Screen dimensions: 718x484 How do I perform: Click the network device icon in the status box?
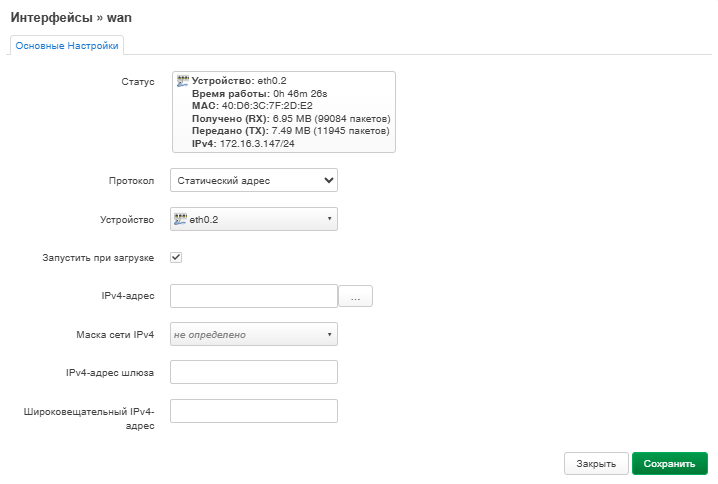pos(182,80)
